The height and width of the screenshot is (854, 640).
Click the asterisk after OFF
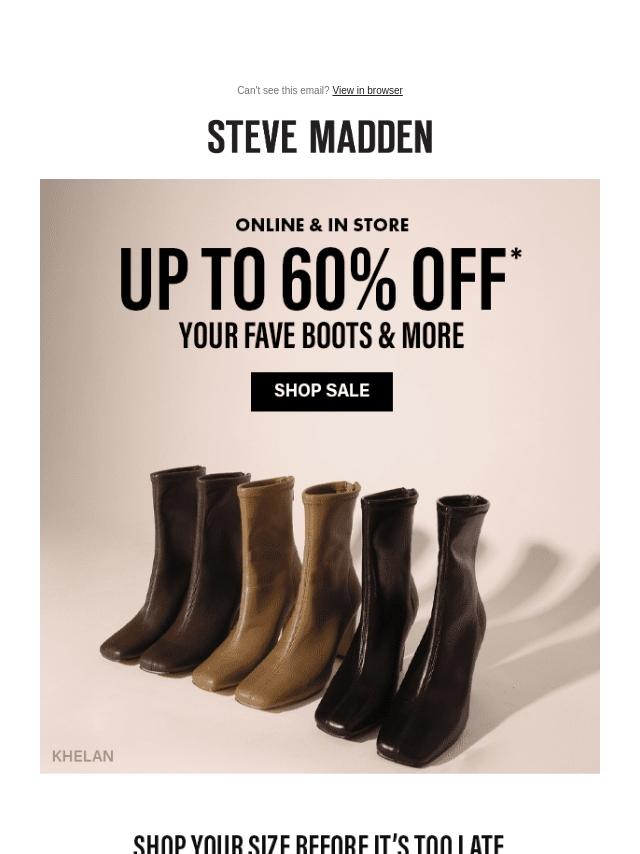(x=516, y=254)
